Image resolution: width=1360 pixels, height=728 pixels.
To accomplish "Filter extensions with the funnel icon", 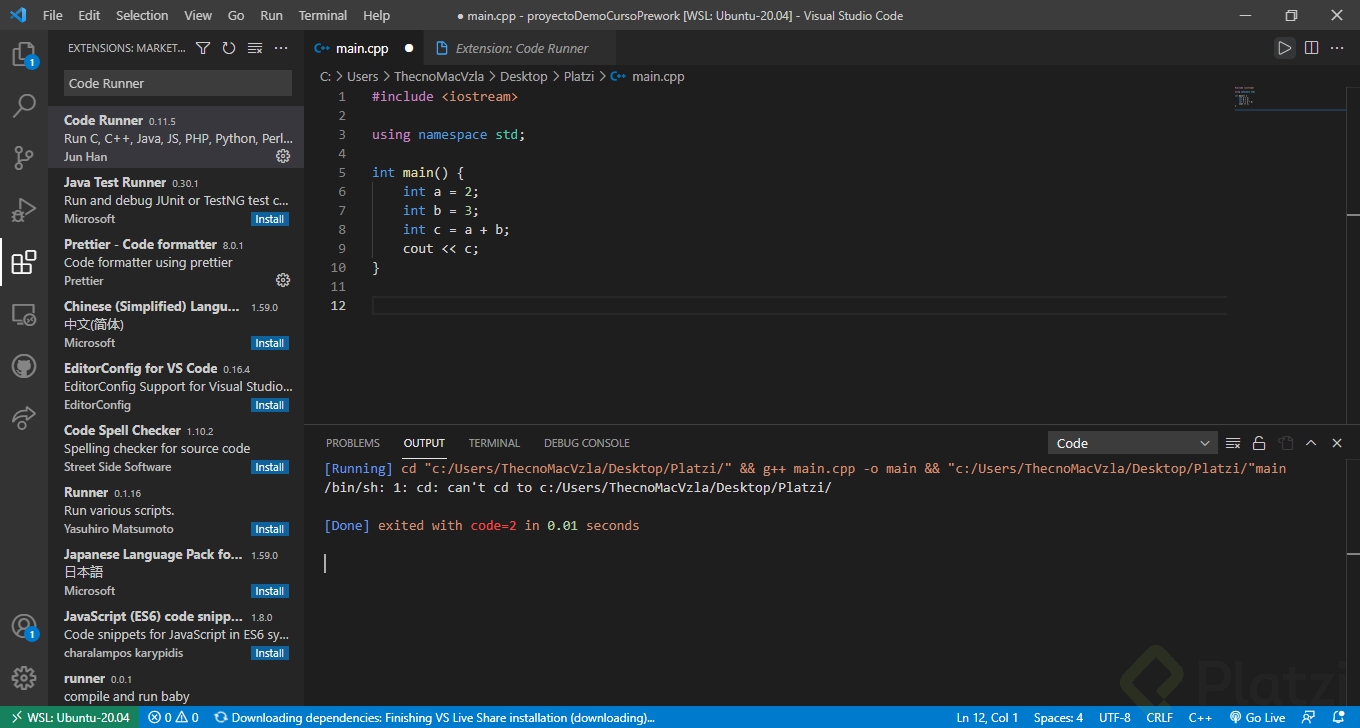I will coord(203,48).
